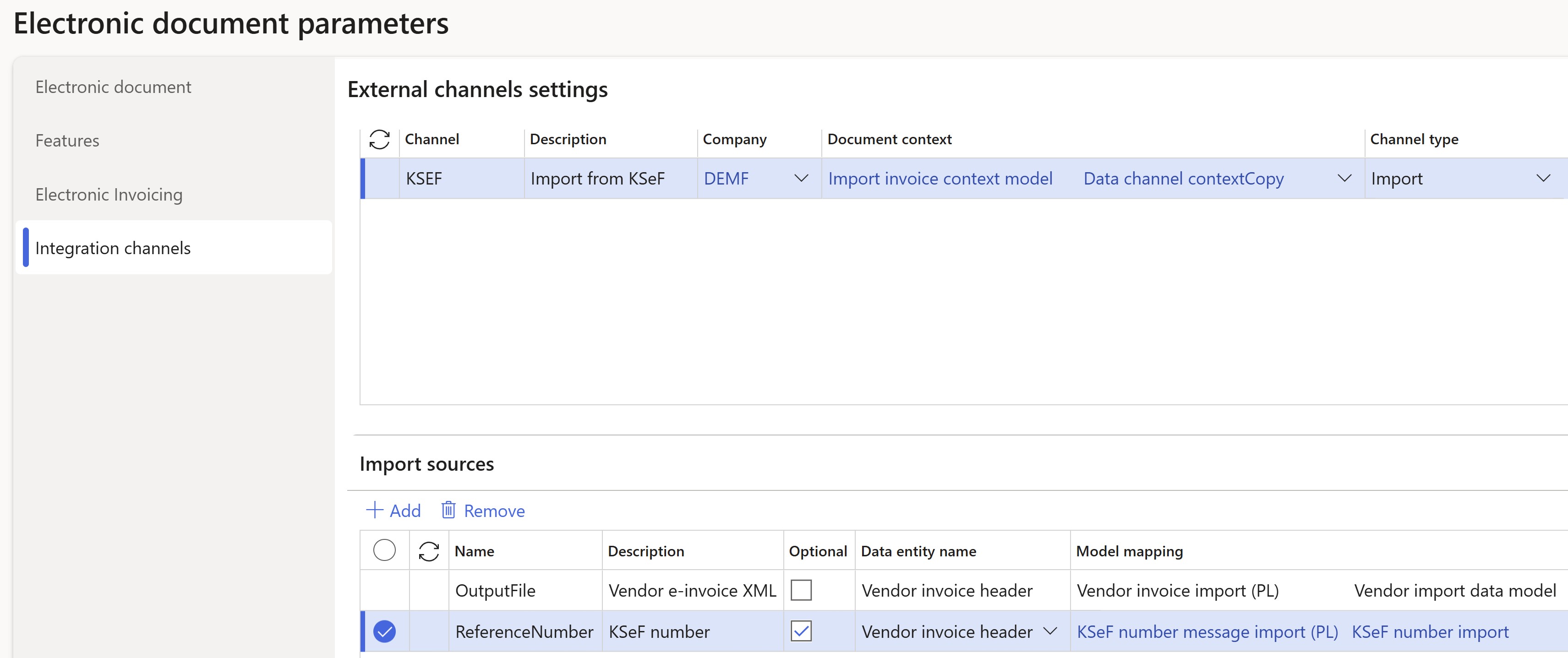Sort by the Description header in channels grid
This screenshot has height=658, width=1568.
[568, 139]
